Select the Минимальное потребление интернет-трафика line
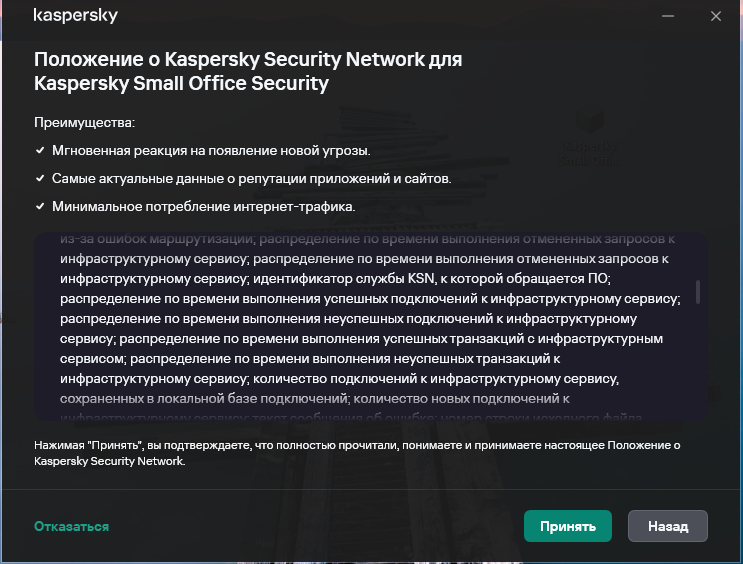The width and height of the screenshot is (743, 564). click(x=204, y=206)
